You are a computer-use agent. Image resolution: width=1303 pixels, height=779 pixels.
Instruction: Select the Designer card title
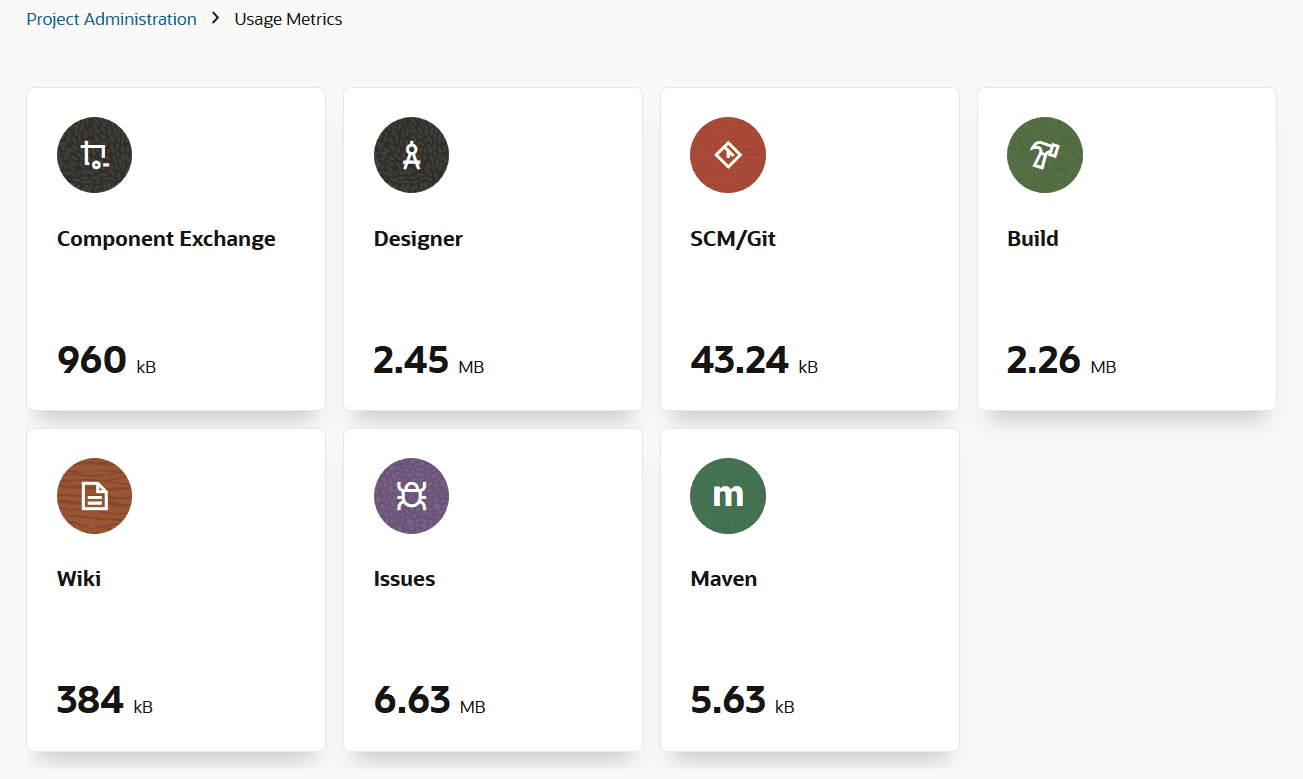(418, 239)
